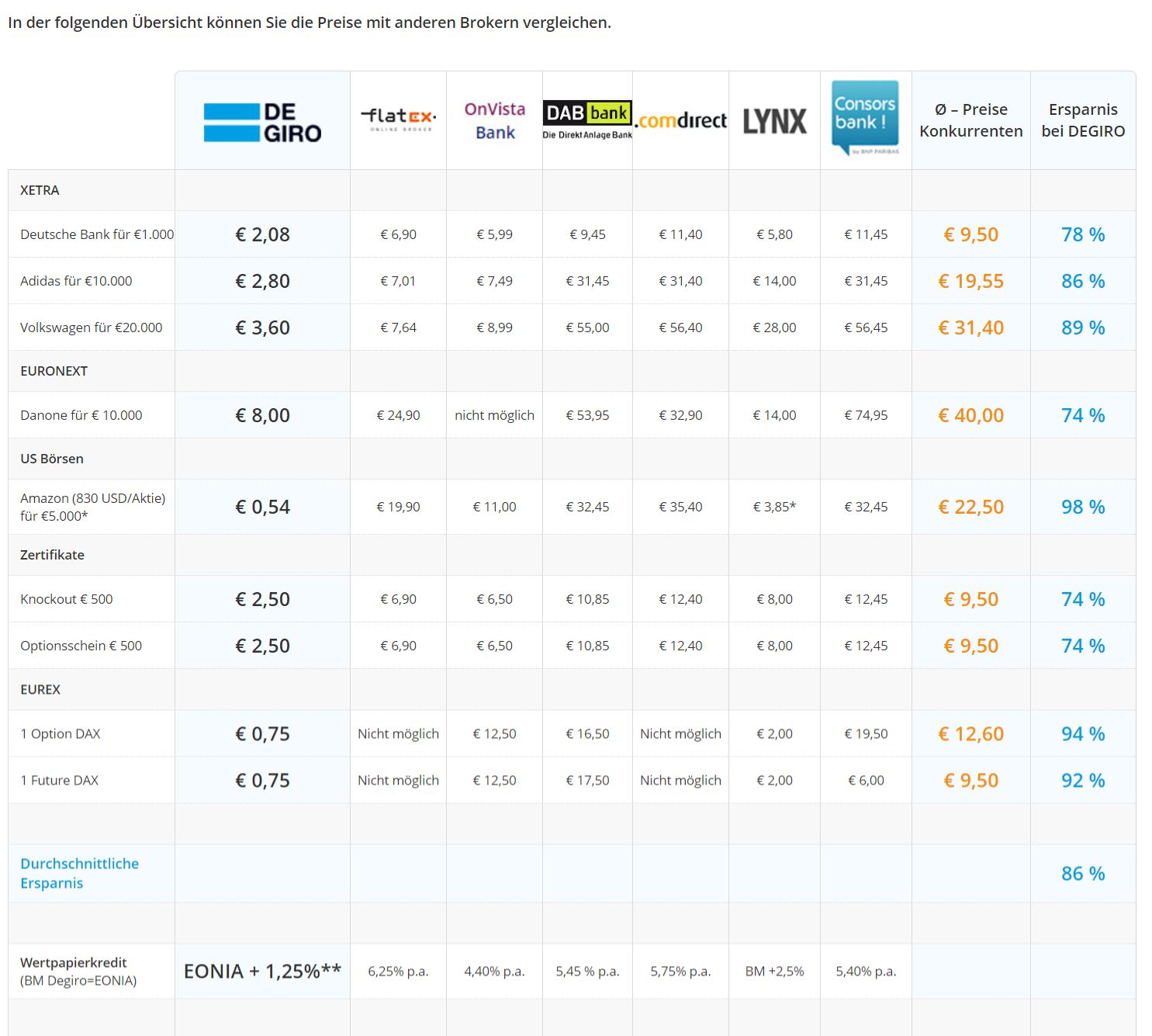Image resolution: width=1152 pixels, height=1036 pixels.
Task: Select row label 'Optionsschein € 500'
Action: [81, 646]
